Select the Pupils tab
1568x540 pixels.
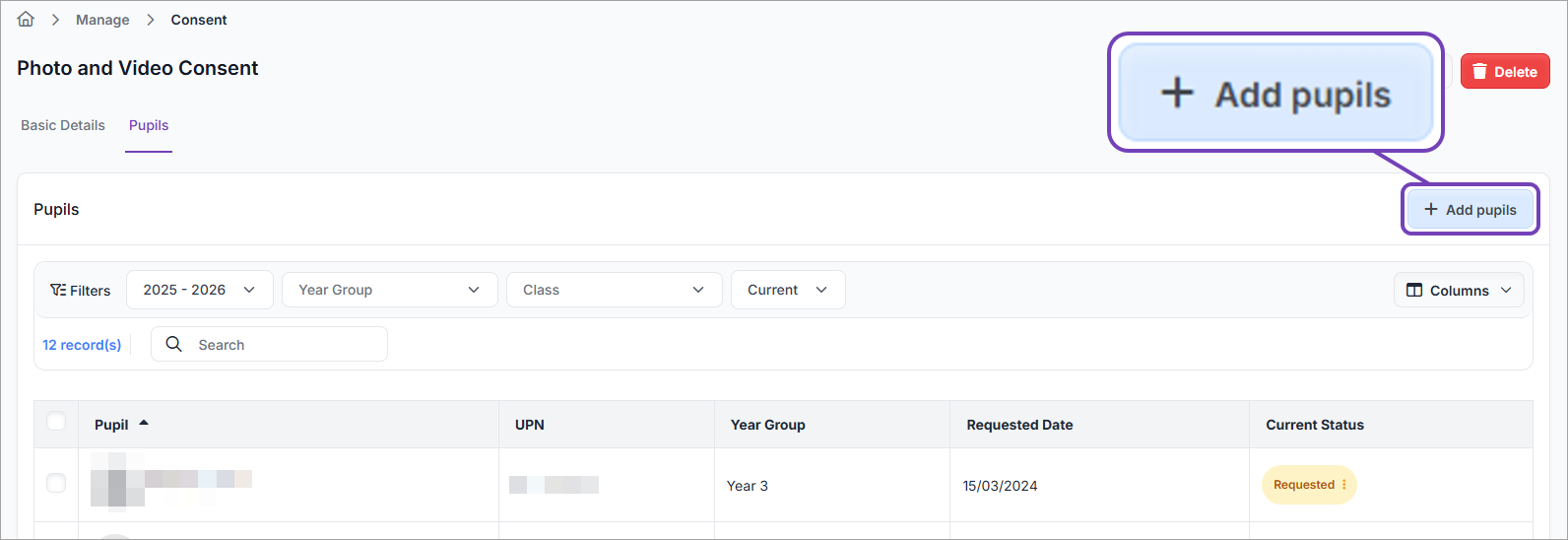[149, 125]
